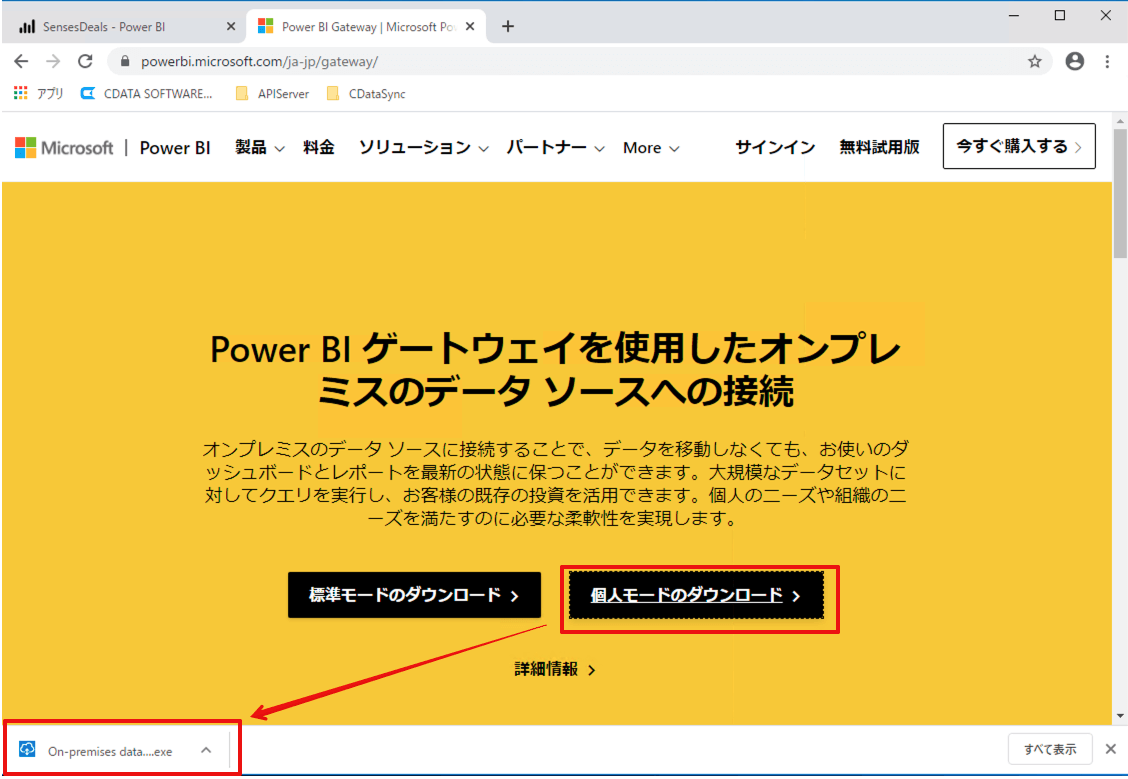Click 個人モードのダウンロード button
The width and height of the screenshot is (1128, 779).
point(696,595)
